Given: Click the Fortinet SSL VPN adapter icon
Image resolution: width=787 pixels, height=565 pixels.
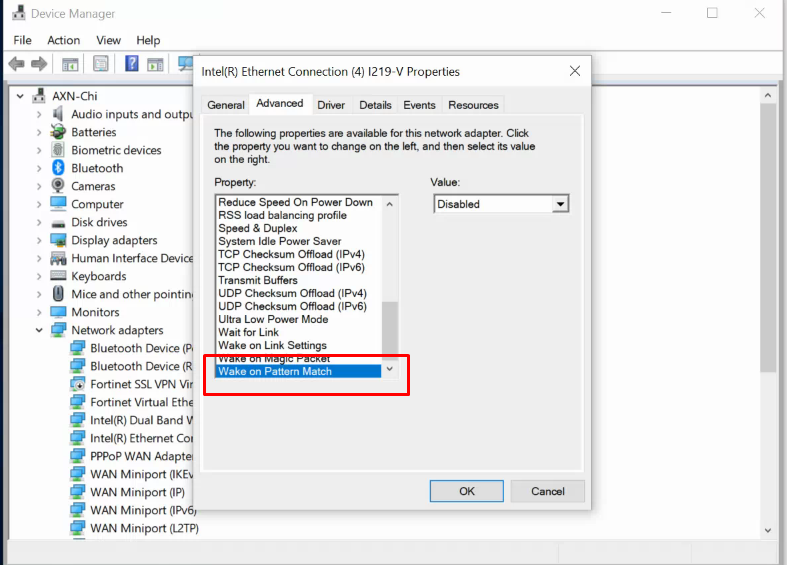Looking at the screenshot, I should (x=77, y=384).
